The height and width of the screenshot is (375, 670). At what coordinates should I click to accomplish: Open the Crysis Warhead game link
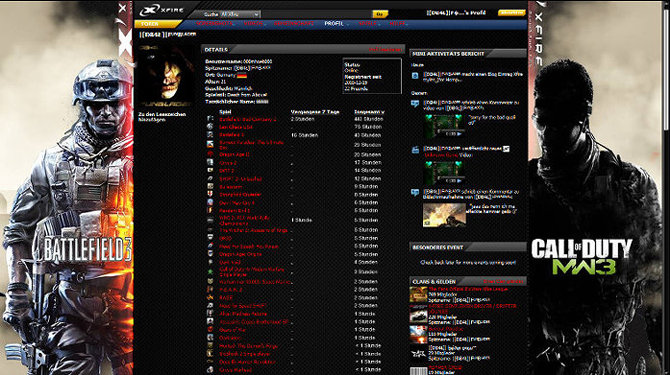(235, 370)
